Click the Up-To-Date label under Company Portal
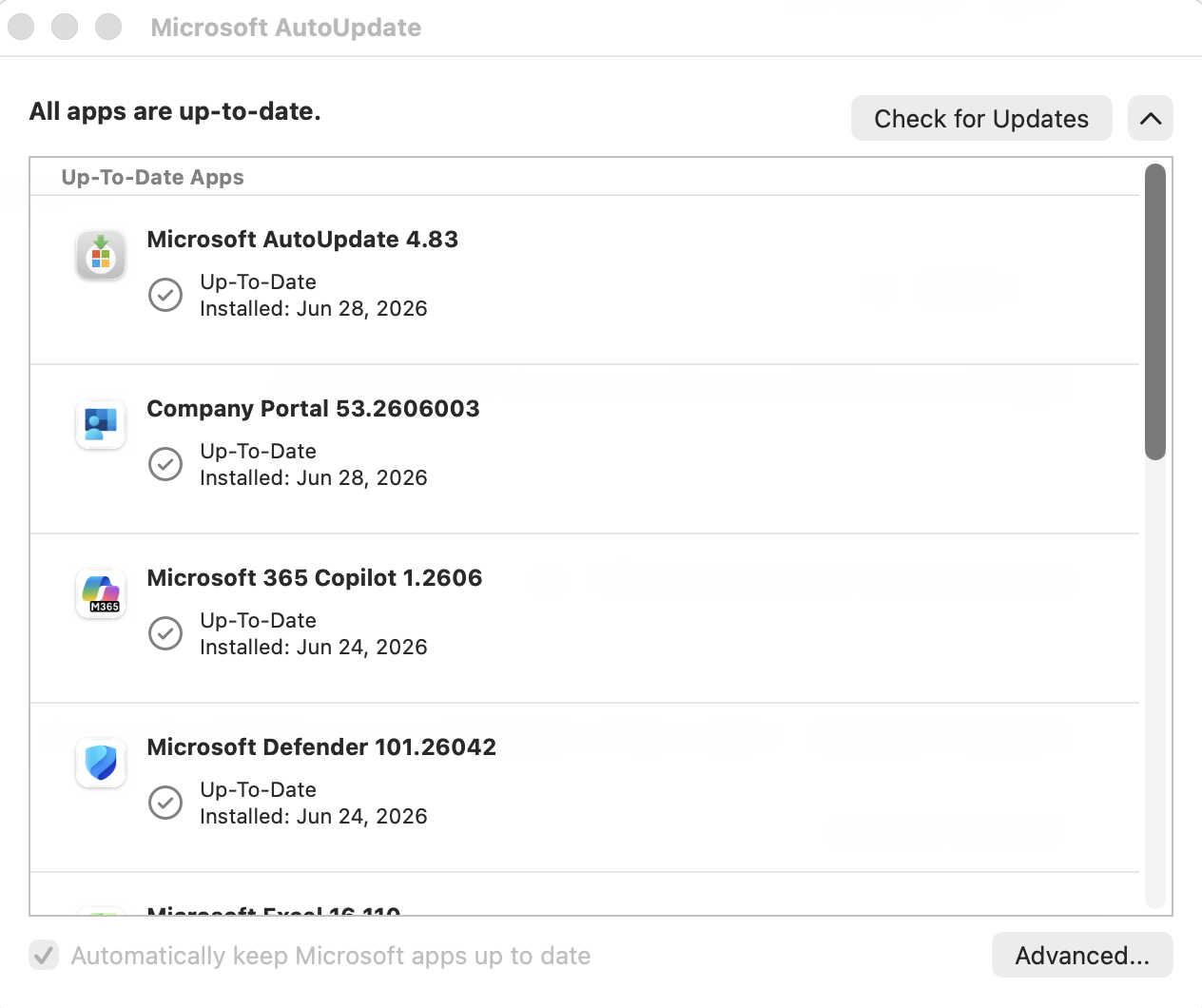 [x=258, y=451]
